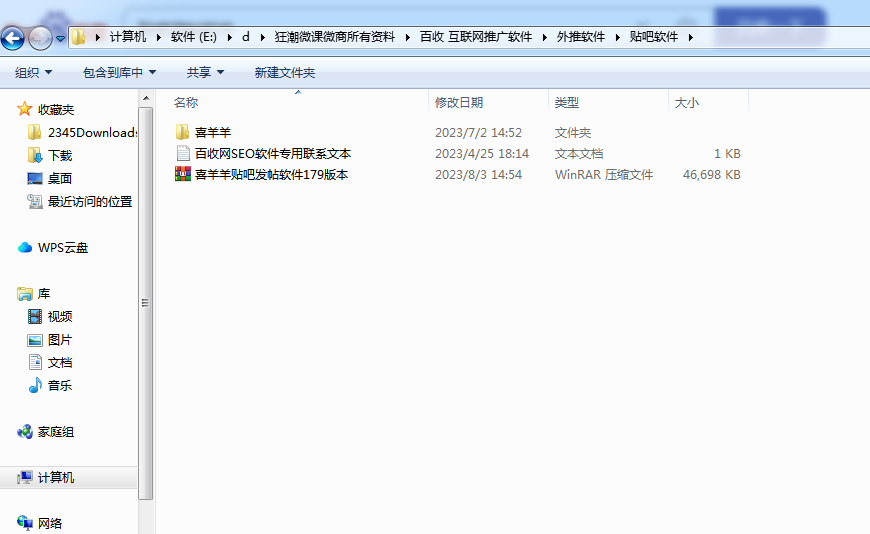This screenshot has width=870, height=534.
Task: Select 视频 library label
Action: tap(60, 316)
